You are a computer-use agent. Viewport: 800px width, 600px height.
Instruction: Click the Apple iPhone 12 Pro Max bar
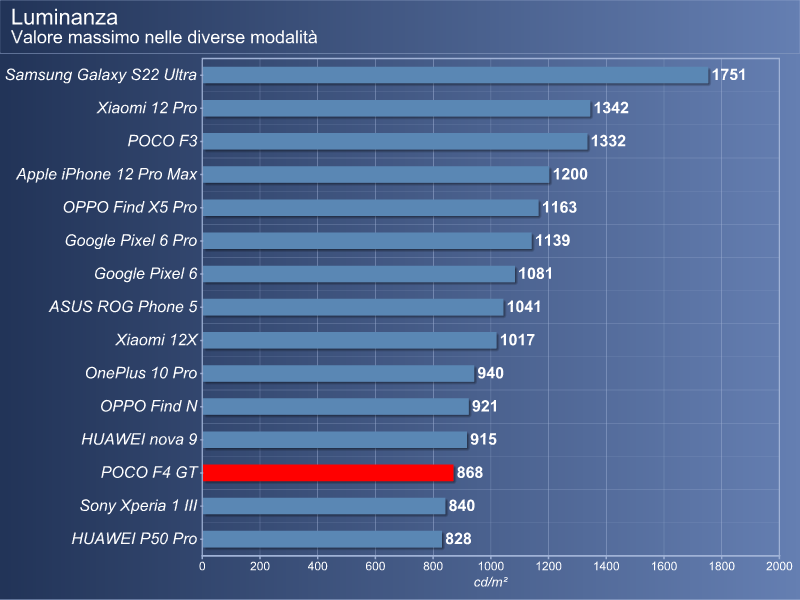click(x=376, y=174)
